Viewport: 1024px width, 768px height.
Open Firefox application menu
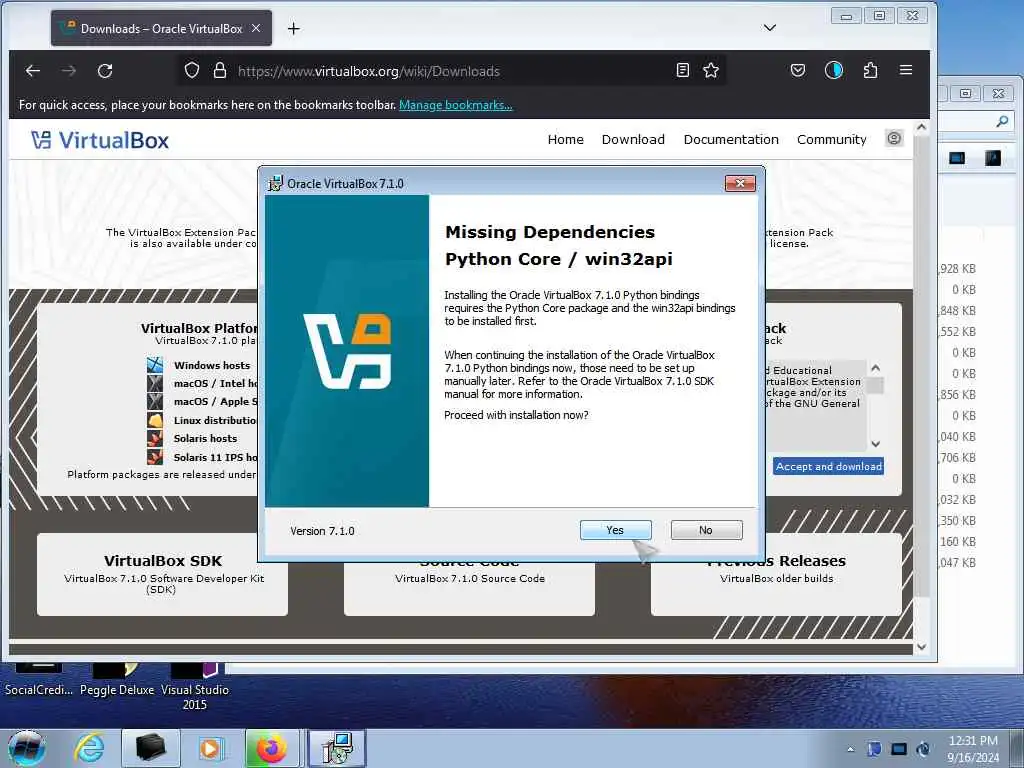906,70
